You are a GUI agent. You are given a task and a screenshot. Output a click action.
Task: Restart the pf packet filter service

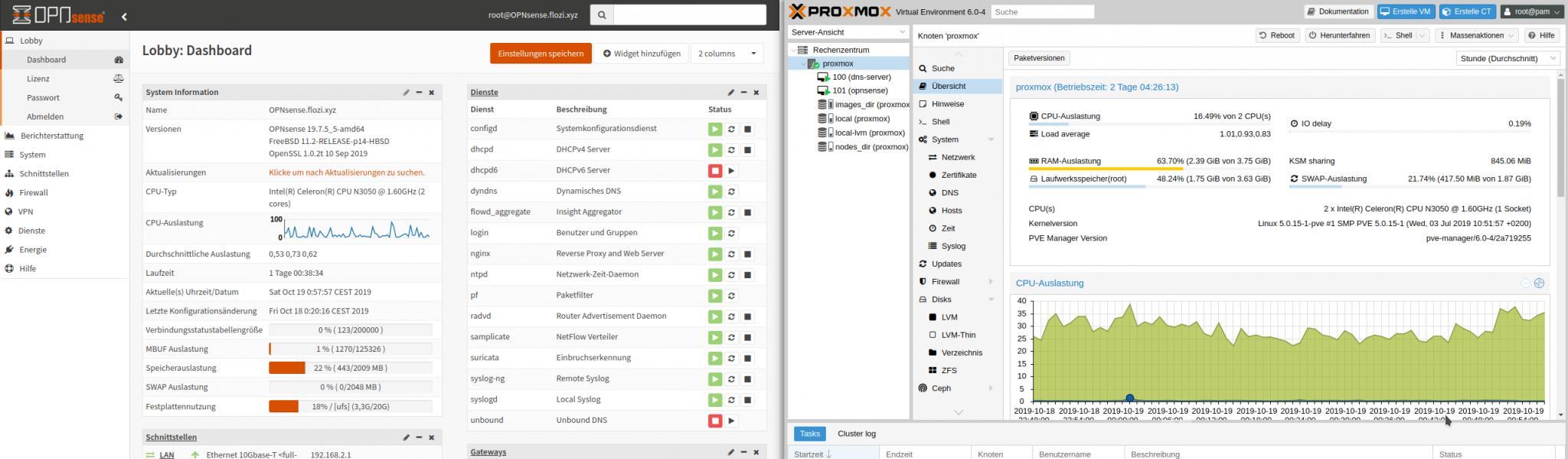(732, 296)
